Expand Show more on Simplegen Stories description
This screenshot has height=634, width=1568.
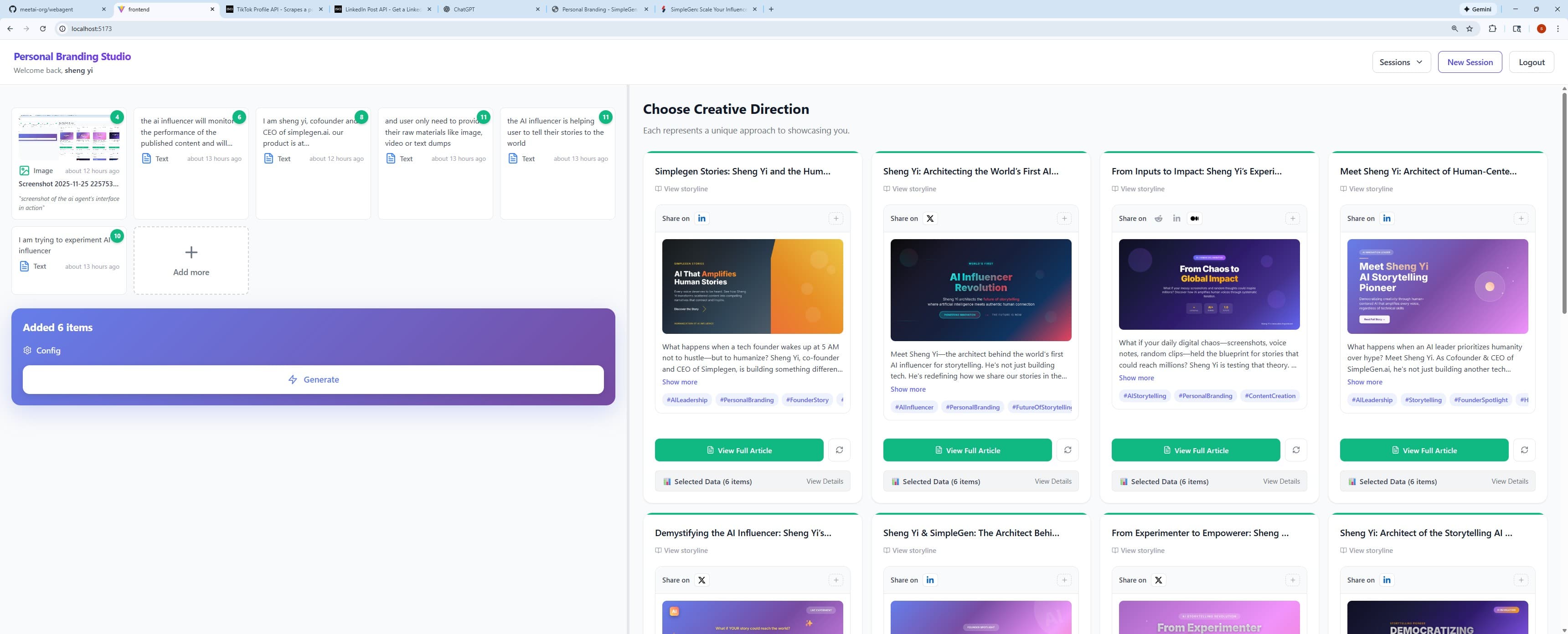(679, 382)
